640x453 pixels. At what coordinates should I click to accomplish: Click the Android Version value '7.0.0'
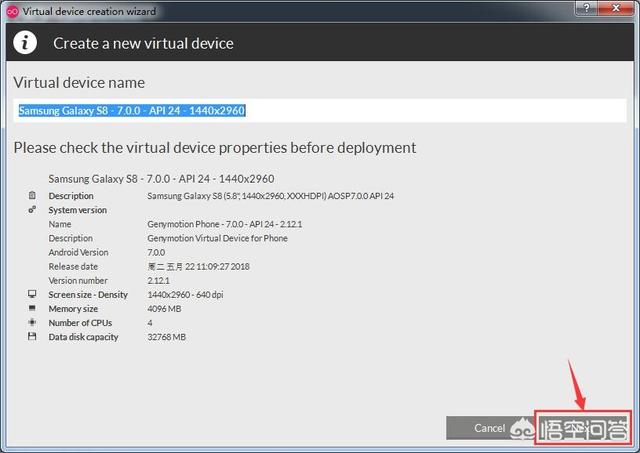click(x=156, y=253)
